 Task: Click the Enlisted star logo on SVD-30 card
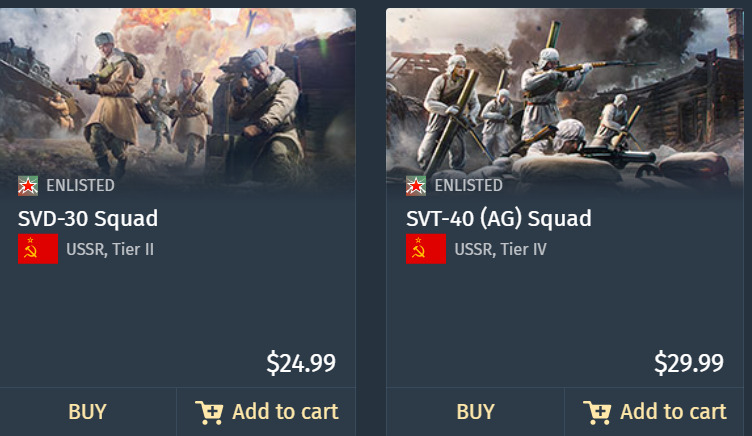pyautogui.click(x=28, y=186)
